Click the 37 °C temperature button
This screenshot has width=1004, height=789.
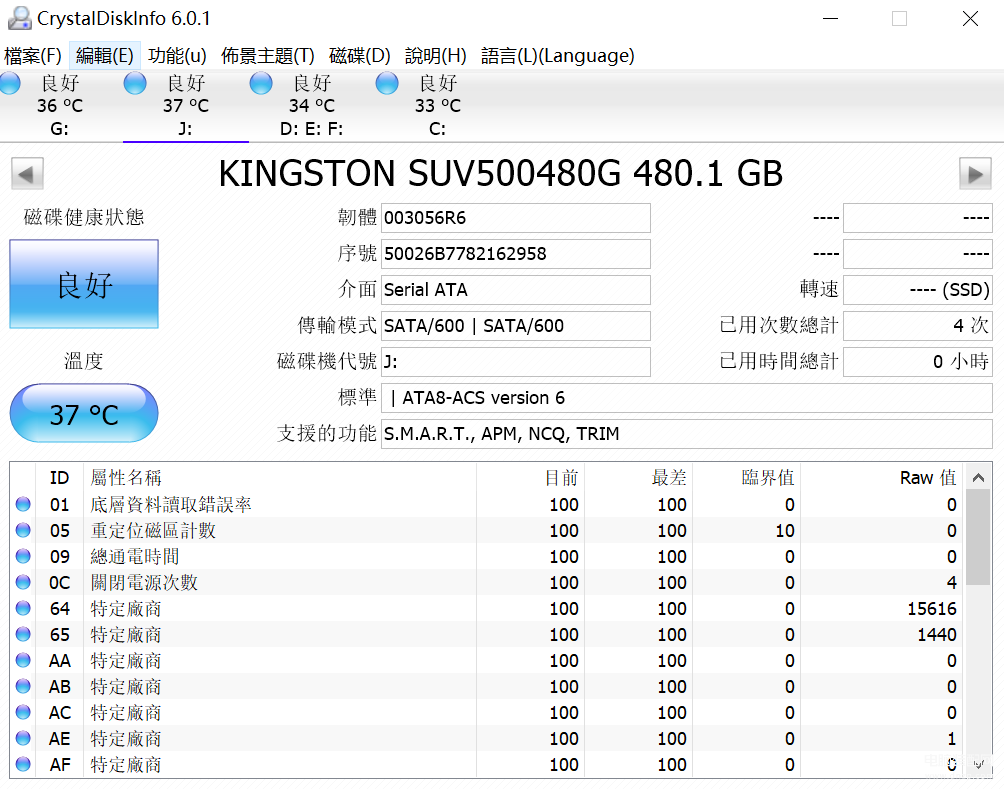84,413
